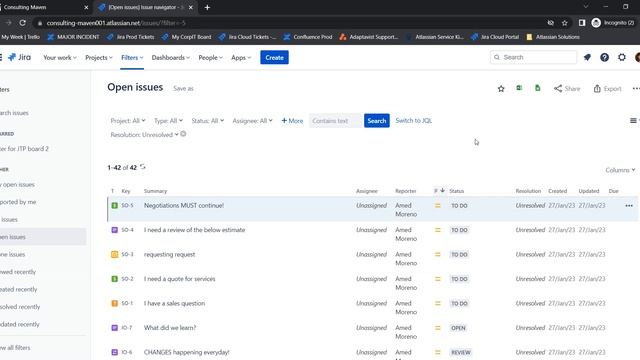Click the medium priority icon for SO-2
Screen dimensions: 640x360
pyautogui.click(x=438, y=279)
